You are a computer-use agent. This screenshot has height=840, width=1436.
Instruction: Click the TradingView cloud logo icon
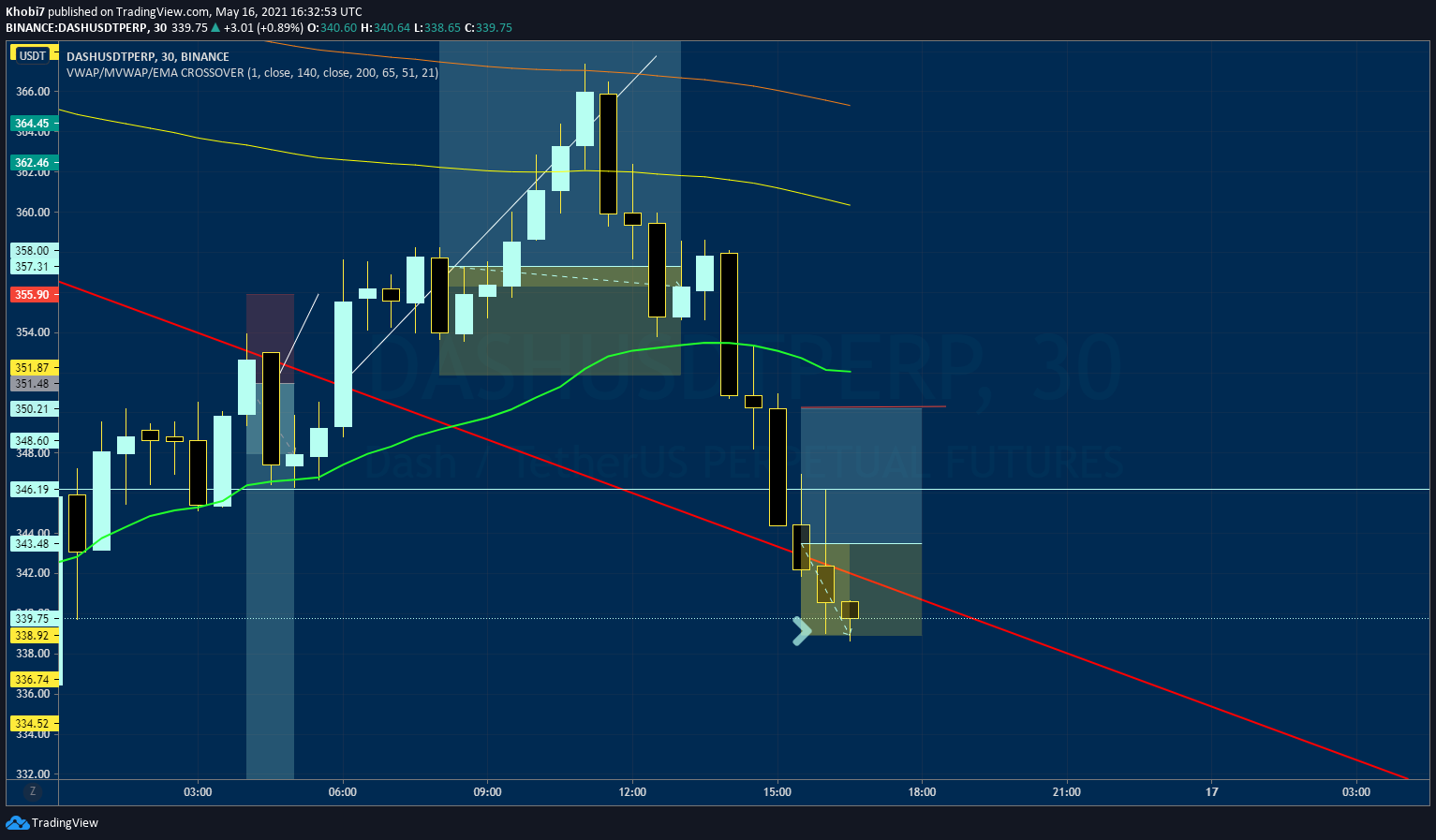click(17, 822)
